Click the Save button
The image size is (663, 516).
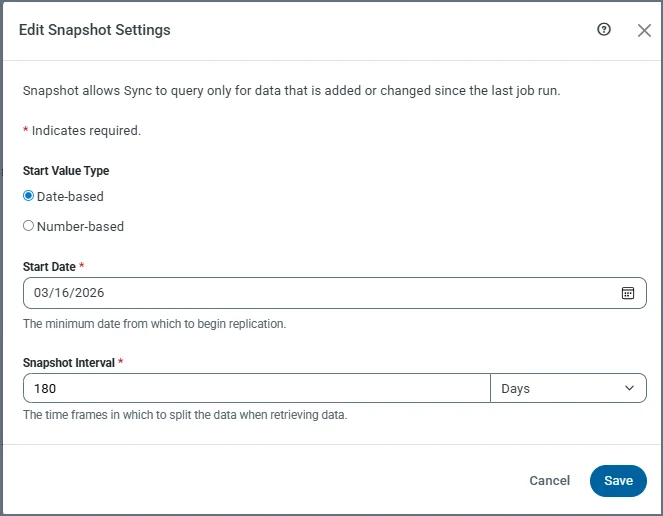(618, 481)
